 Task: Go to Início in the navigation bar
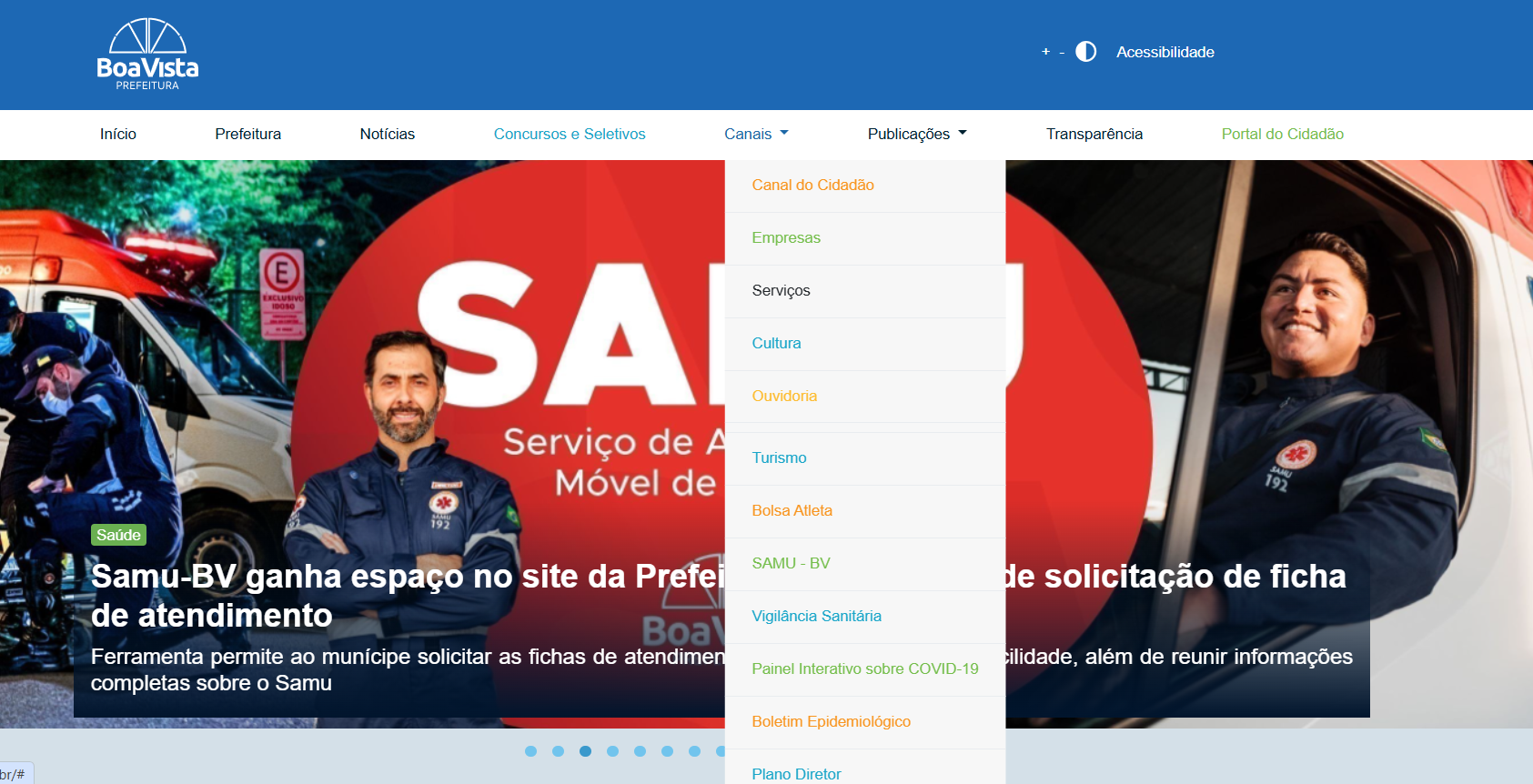118,134
